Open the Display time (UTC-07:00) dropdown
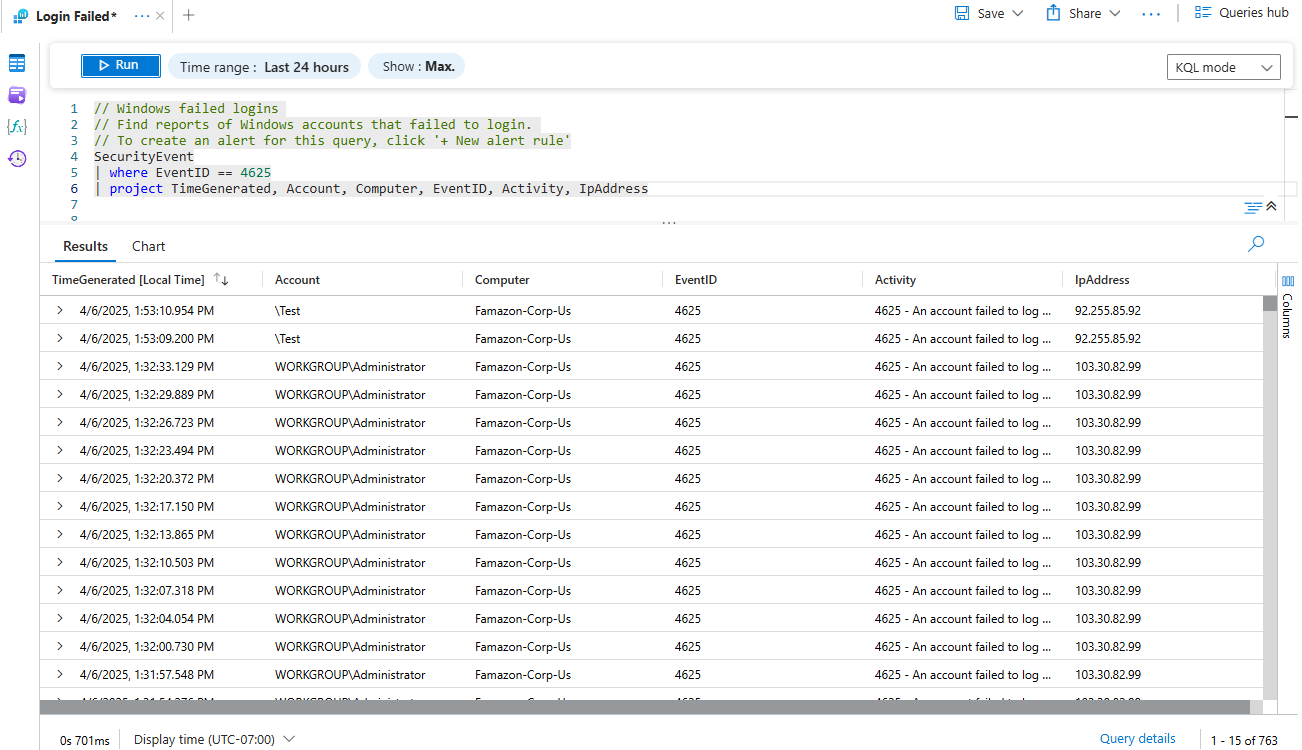Screen dimensions: 1302x750 click(x=214, y=739)
